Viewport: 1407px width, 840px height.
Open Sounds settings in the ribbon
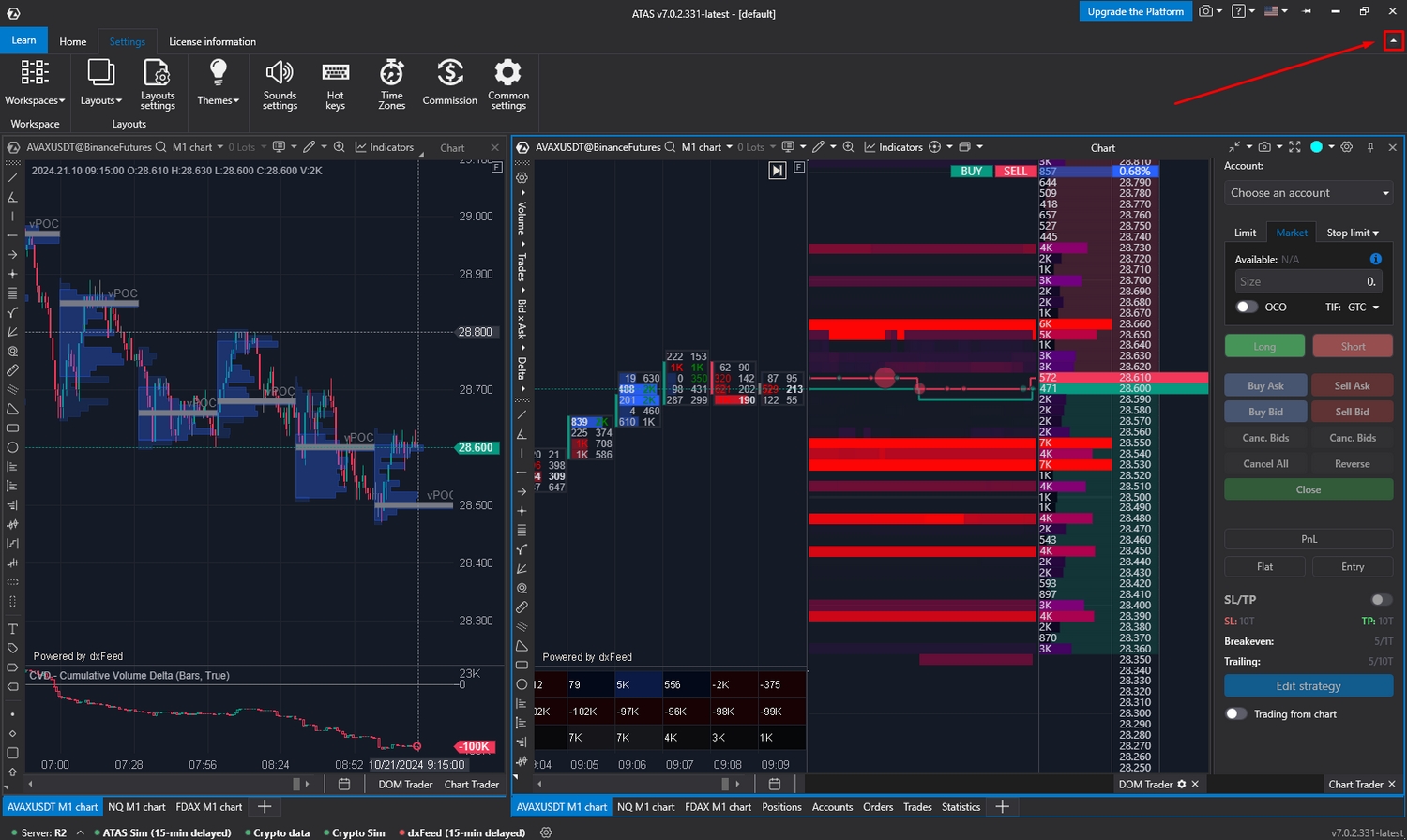pos(280,84)
